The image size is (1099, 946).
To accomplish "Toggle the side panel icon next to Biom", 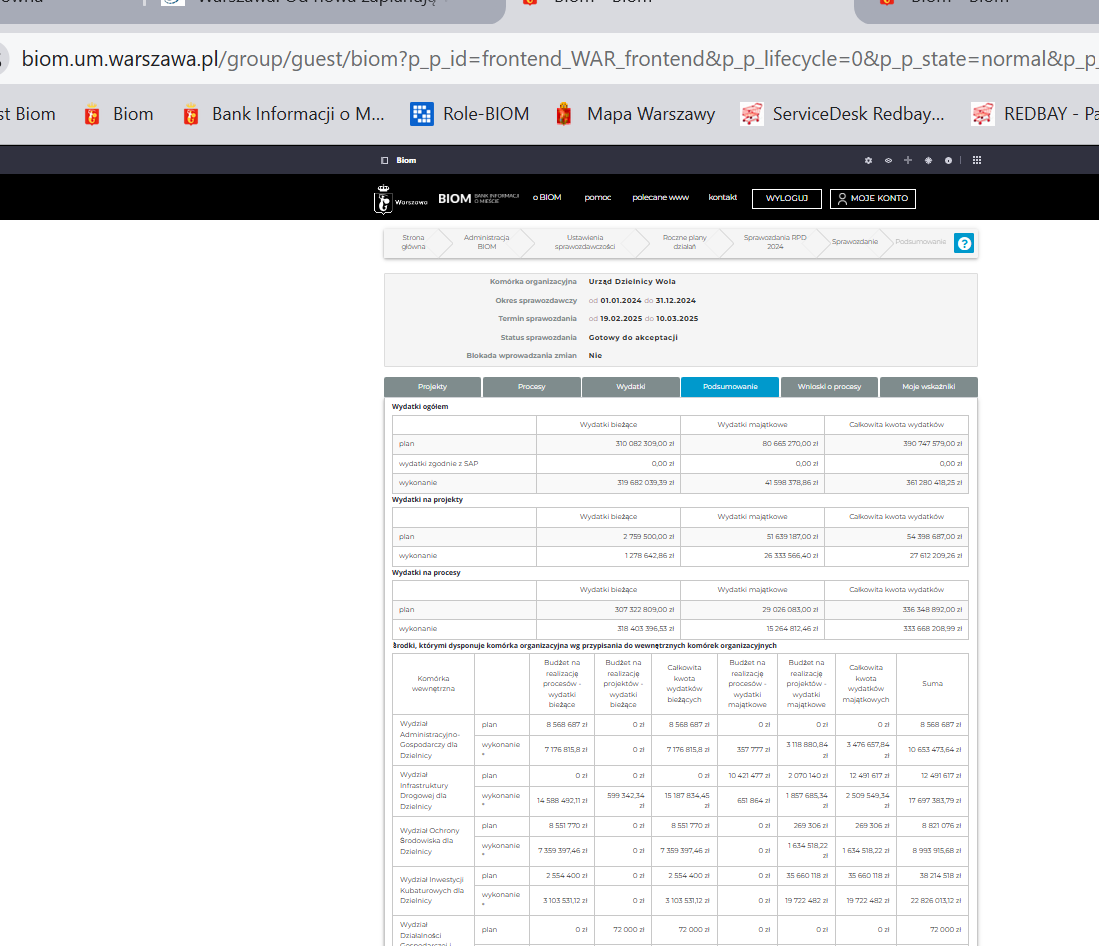I will pos(384,160).
